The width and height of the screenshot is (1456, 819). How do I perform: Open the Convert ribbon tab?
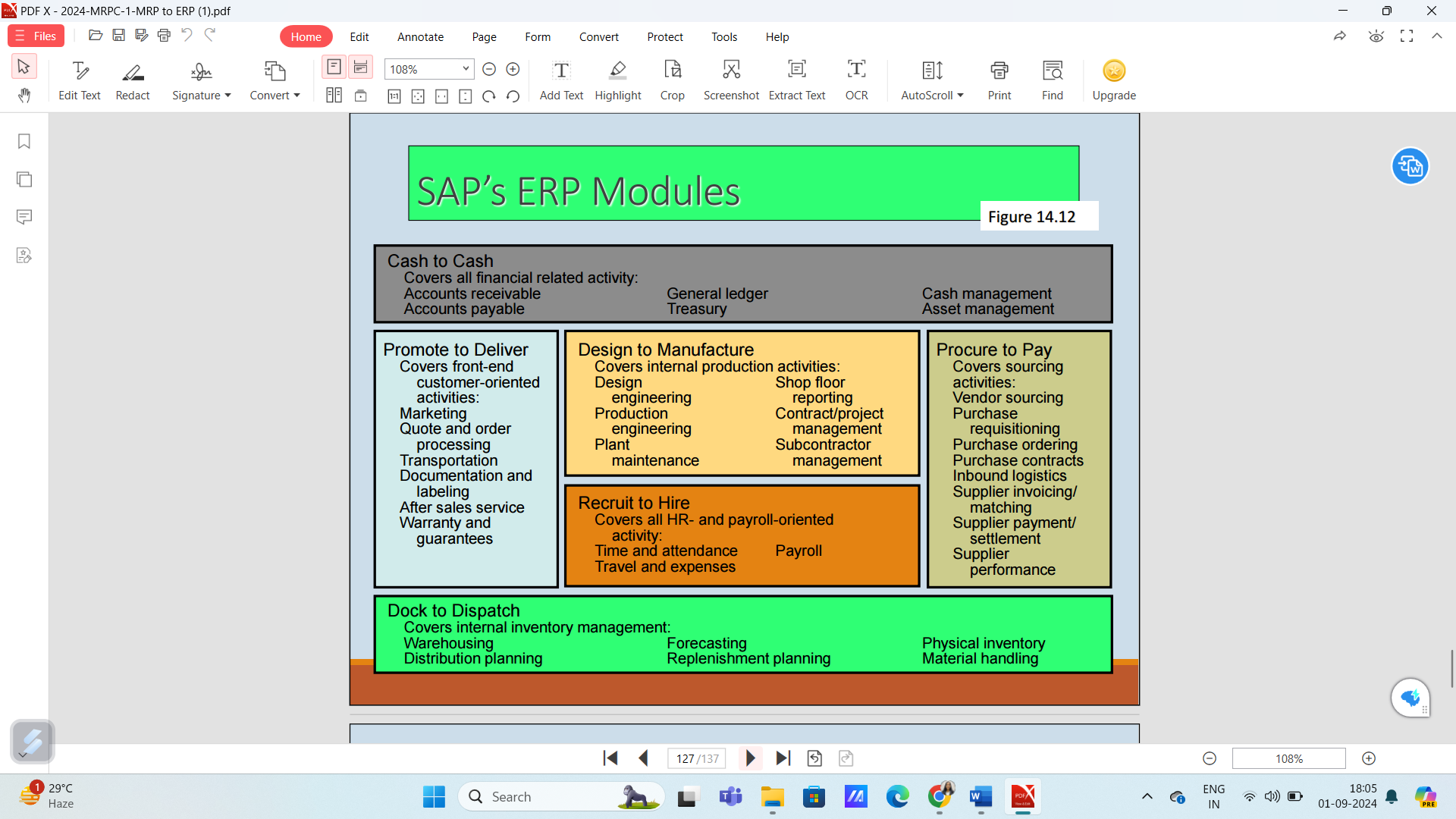coord(599,36)
